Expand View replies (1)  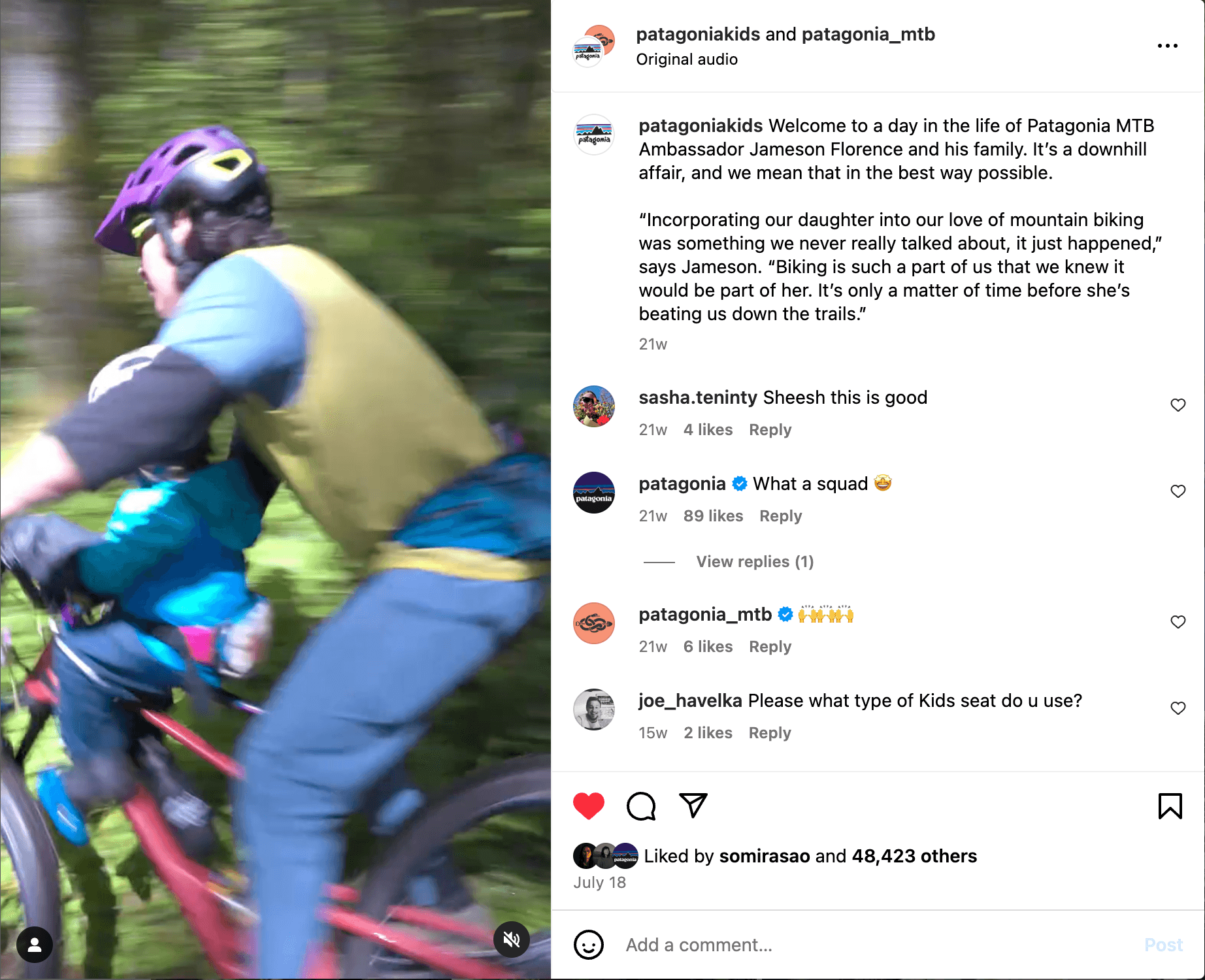(x=755, y=562)
